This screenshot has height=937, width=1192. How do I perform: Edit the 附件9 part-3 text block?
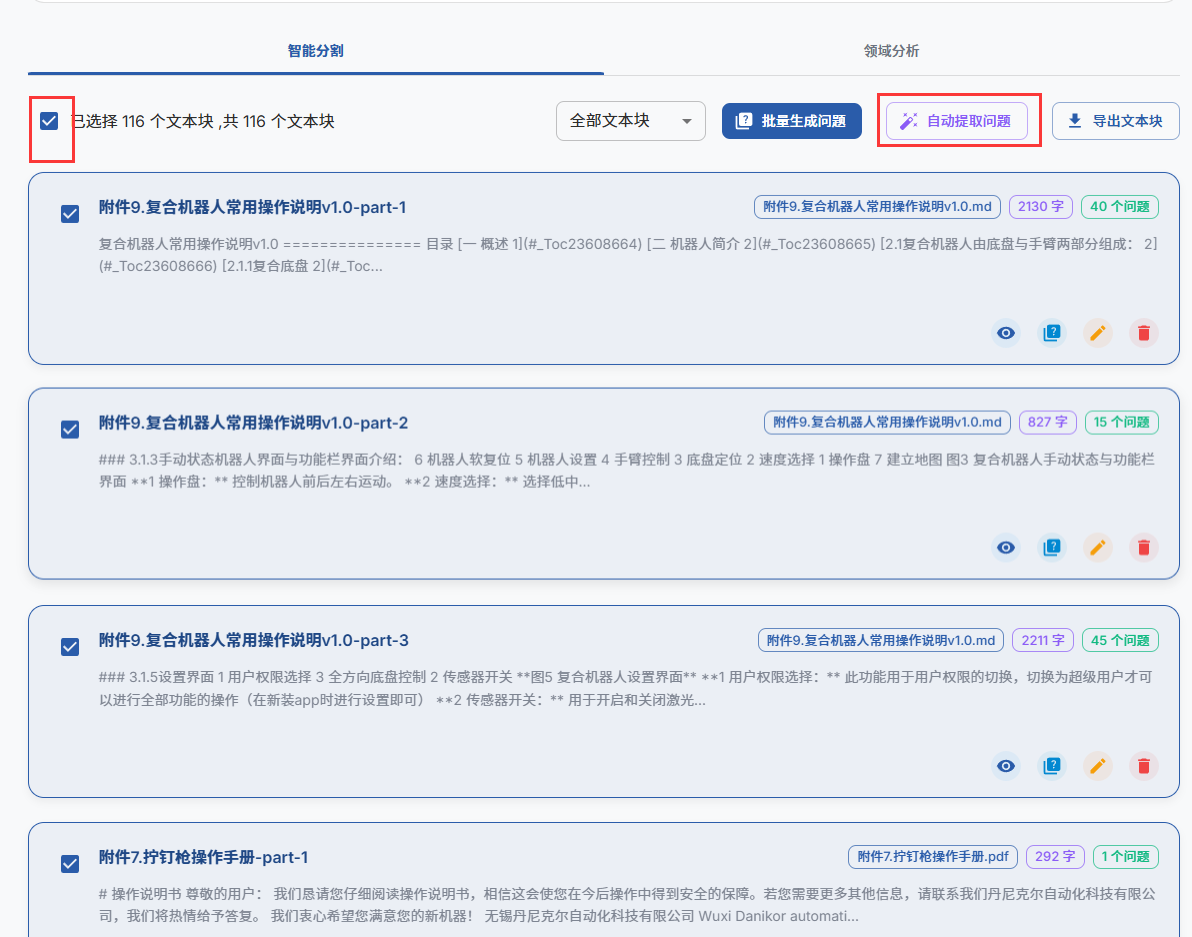coord(1098,765)
